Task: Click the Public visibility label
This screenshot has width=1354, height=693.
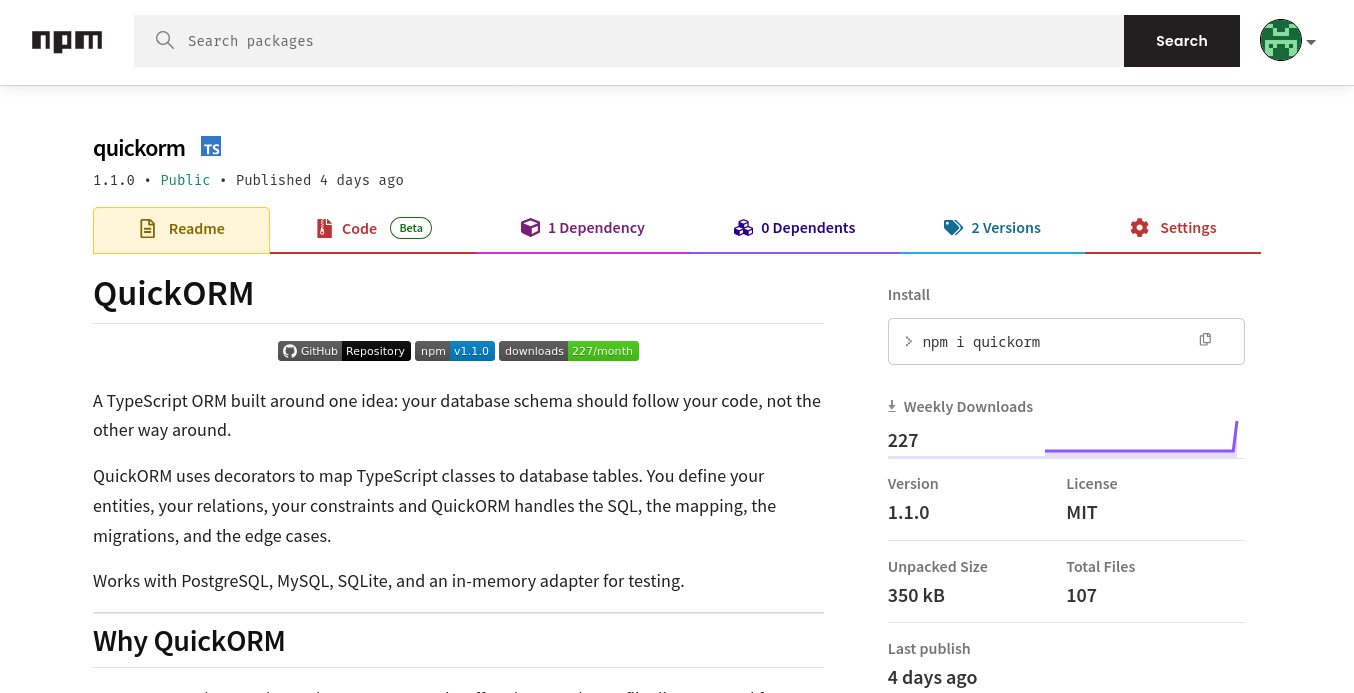Action: [185, 180]
